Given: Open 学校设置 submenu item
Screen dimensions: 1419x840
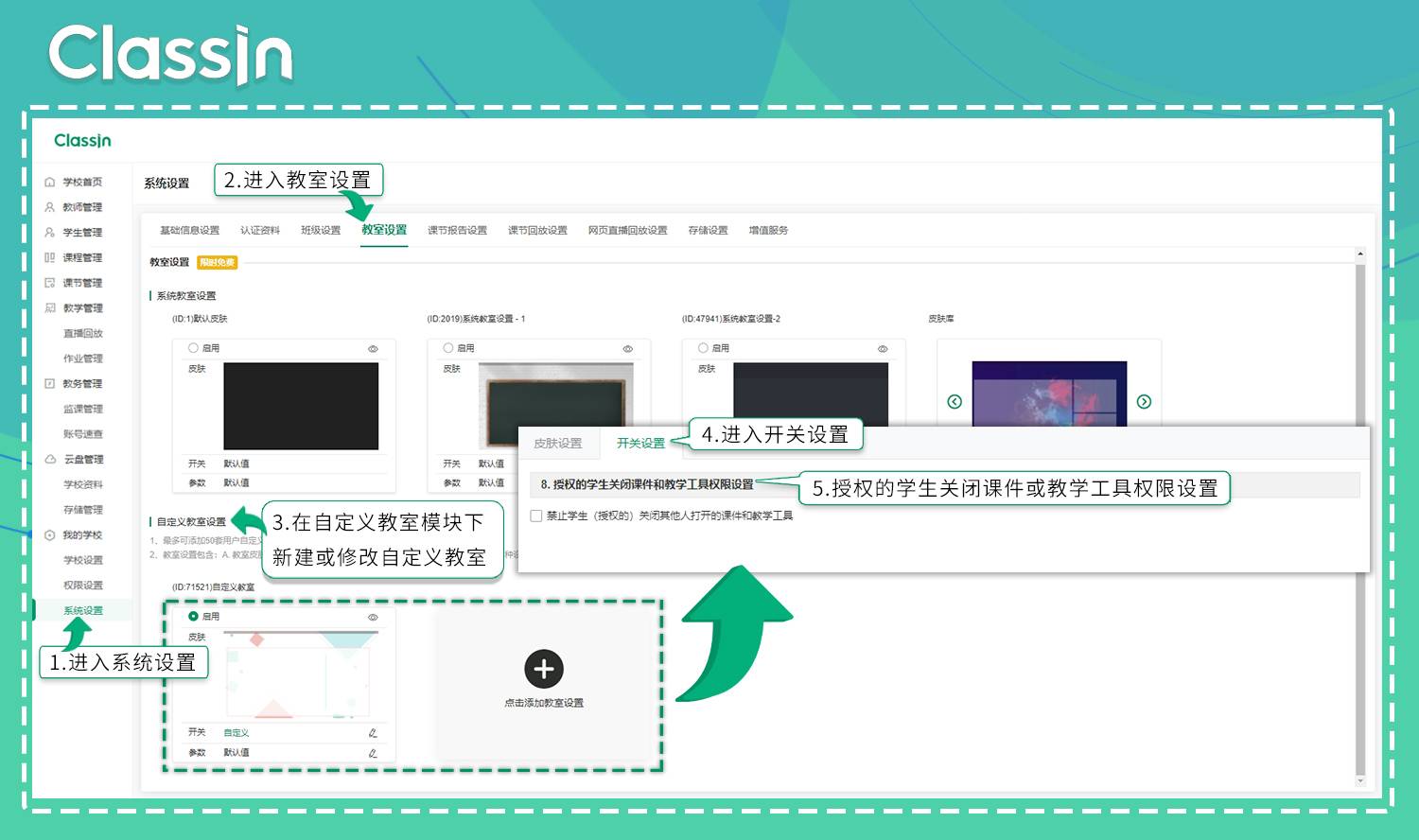Looking at the screenshot, I should [x=83, y=560].
